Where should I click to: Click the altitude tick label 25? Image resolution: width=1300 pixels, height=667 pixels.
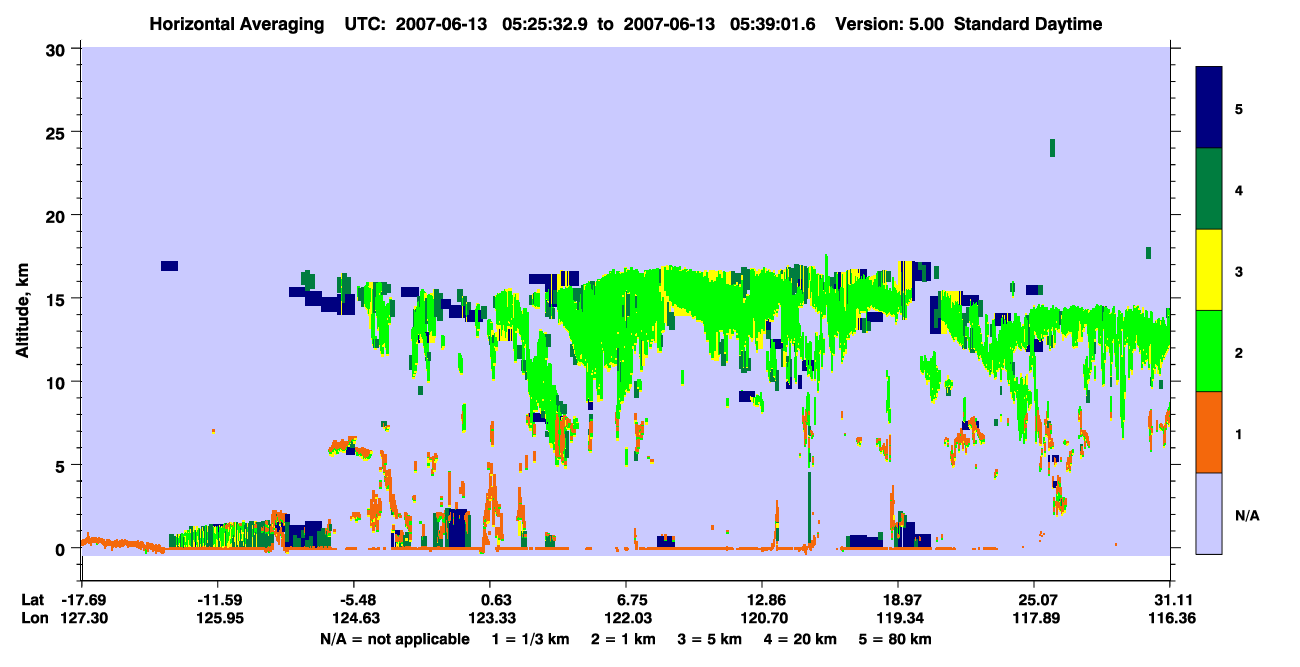pyautogui.click(x=58, y=132)
